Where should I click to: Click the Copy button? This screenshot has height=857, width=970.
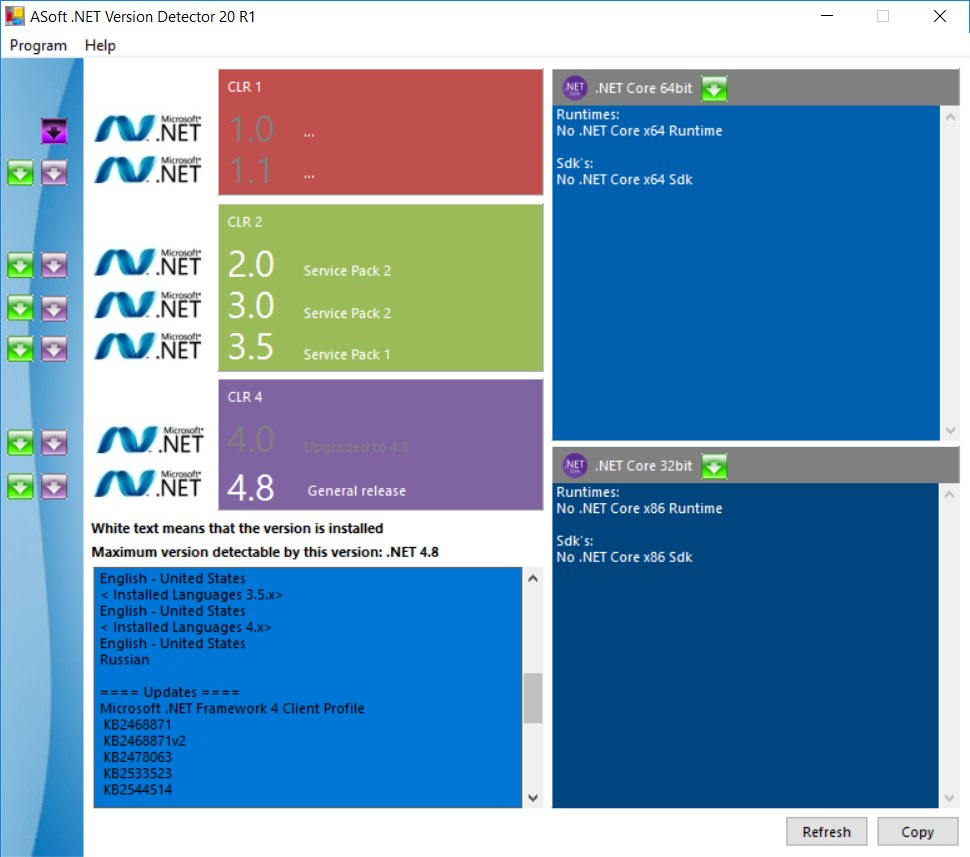click(917, 832)
